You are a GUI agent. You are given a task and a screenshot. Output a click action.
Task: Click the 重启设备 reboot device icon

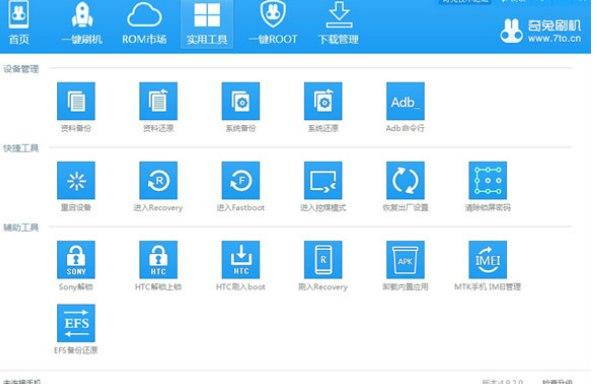76,180
